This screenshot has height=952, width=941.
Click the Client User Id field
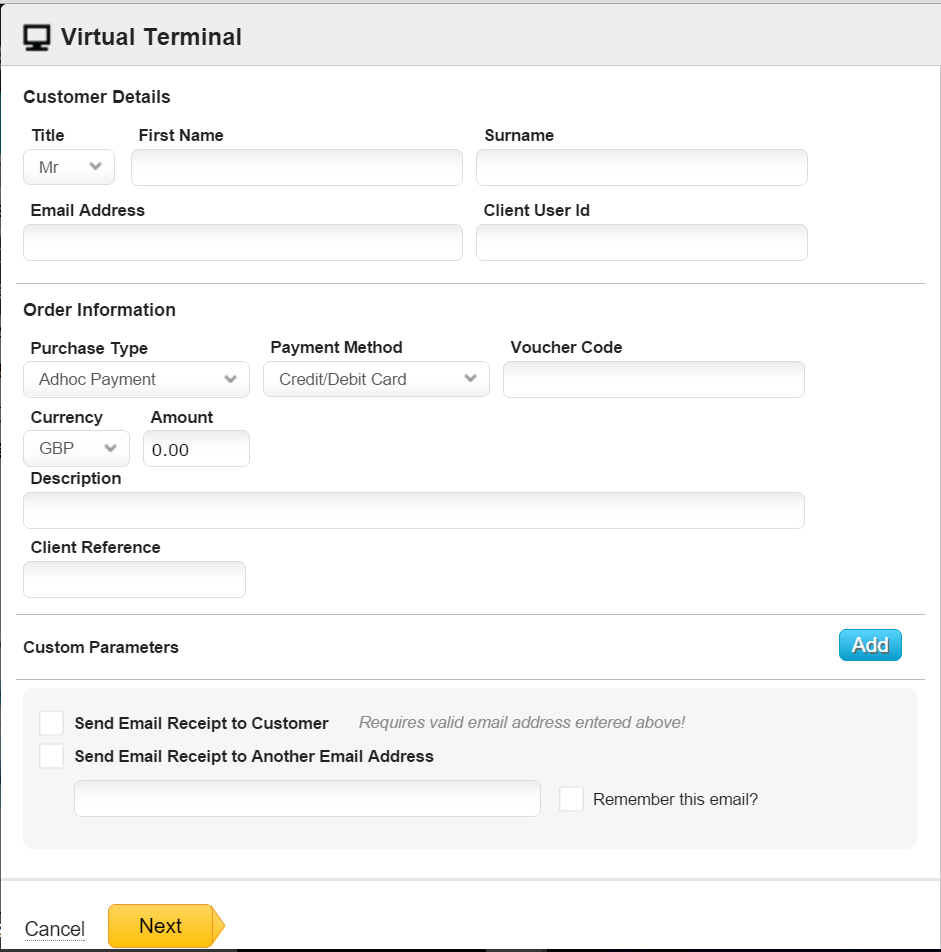point(641,242)
